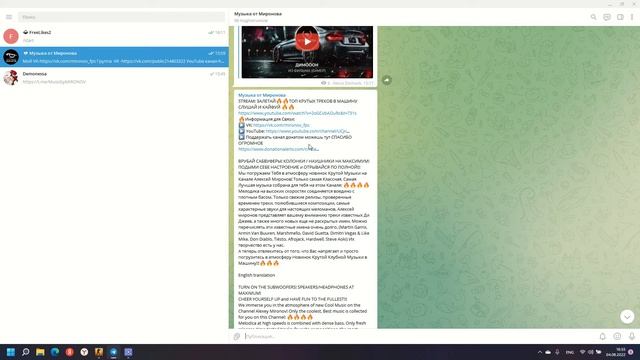The width and height of the screenshot is (640, 360).
Task: Click the FreeLikes2 round avatar
Action: point(11,36)
